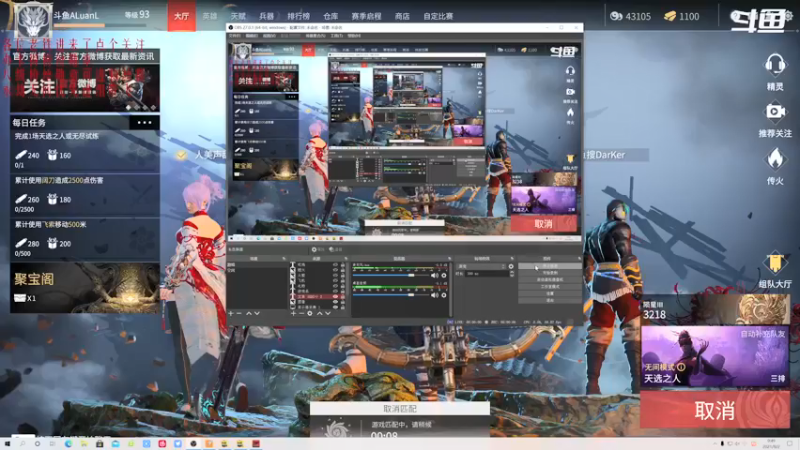This screenshot has width=800, height=450.
Task: Open 设置 from OBS controls
Action: 549,294
